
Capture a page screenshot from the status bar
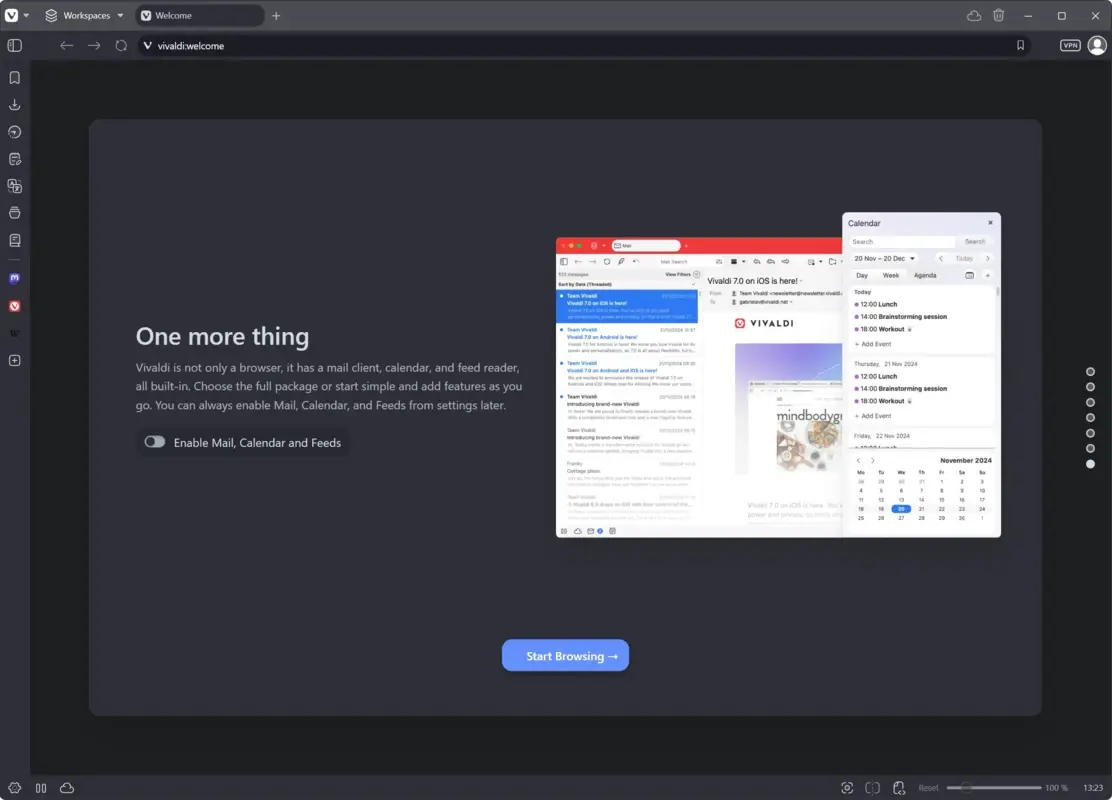847,788
